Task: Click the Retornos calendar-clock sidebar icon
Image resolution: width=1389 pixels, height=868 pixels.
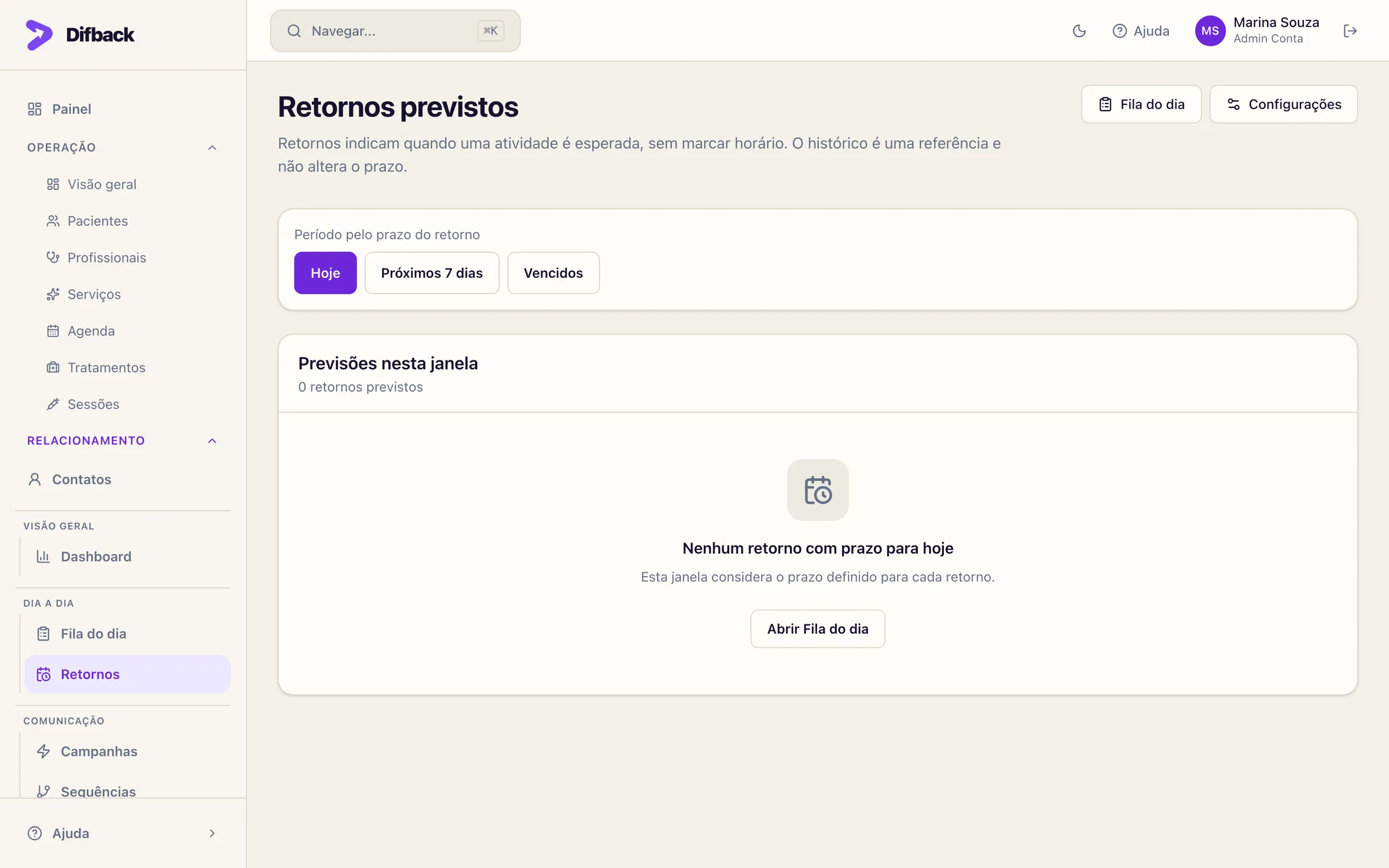Action: pyautogui.click(x=43, y=674)
